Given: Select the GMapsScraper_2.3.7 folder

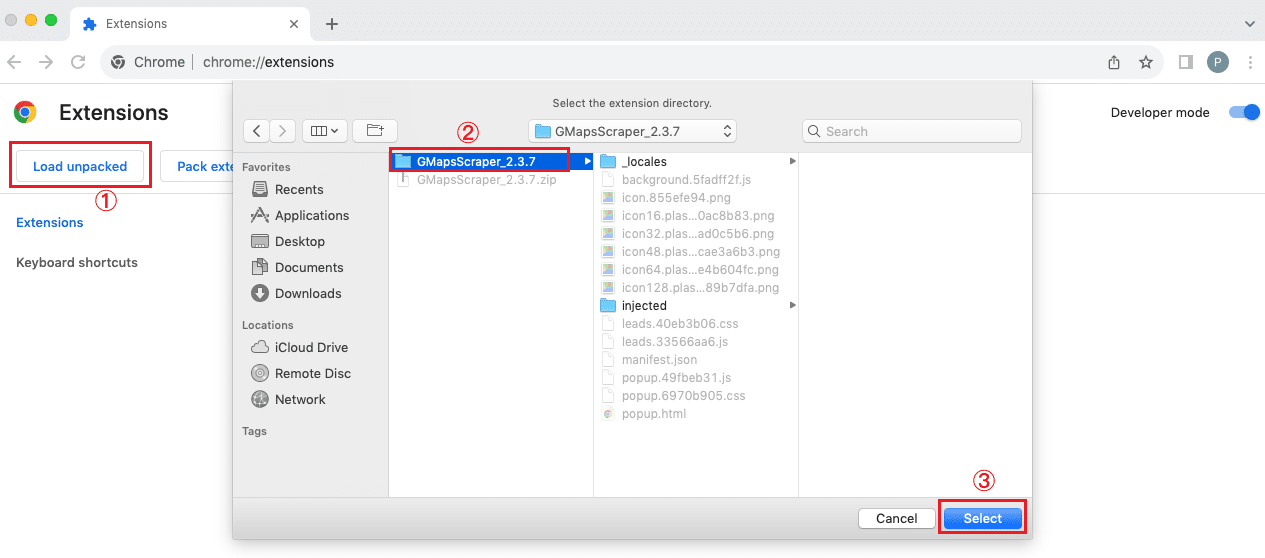Looking at the screenshot, I should click(x=490, y=161).
